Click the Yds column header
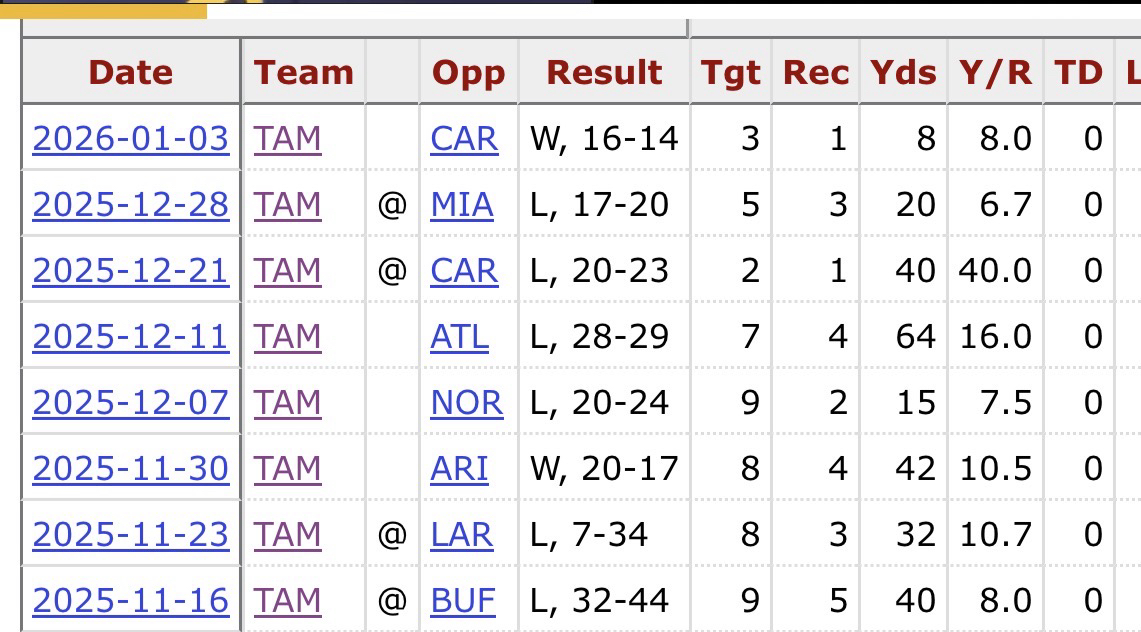This screenshot has width=1141, height=632. 903,72
